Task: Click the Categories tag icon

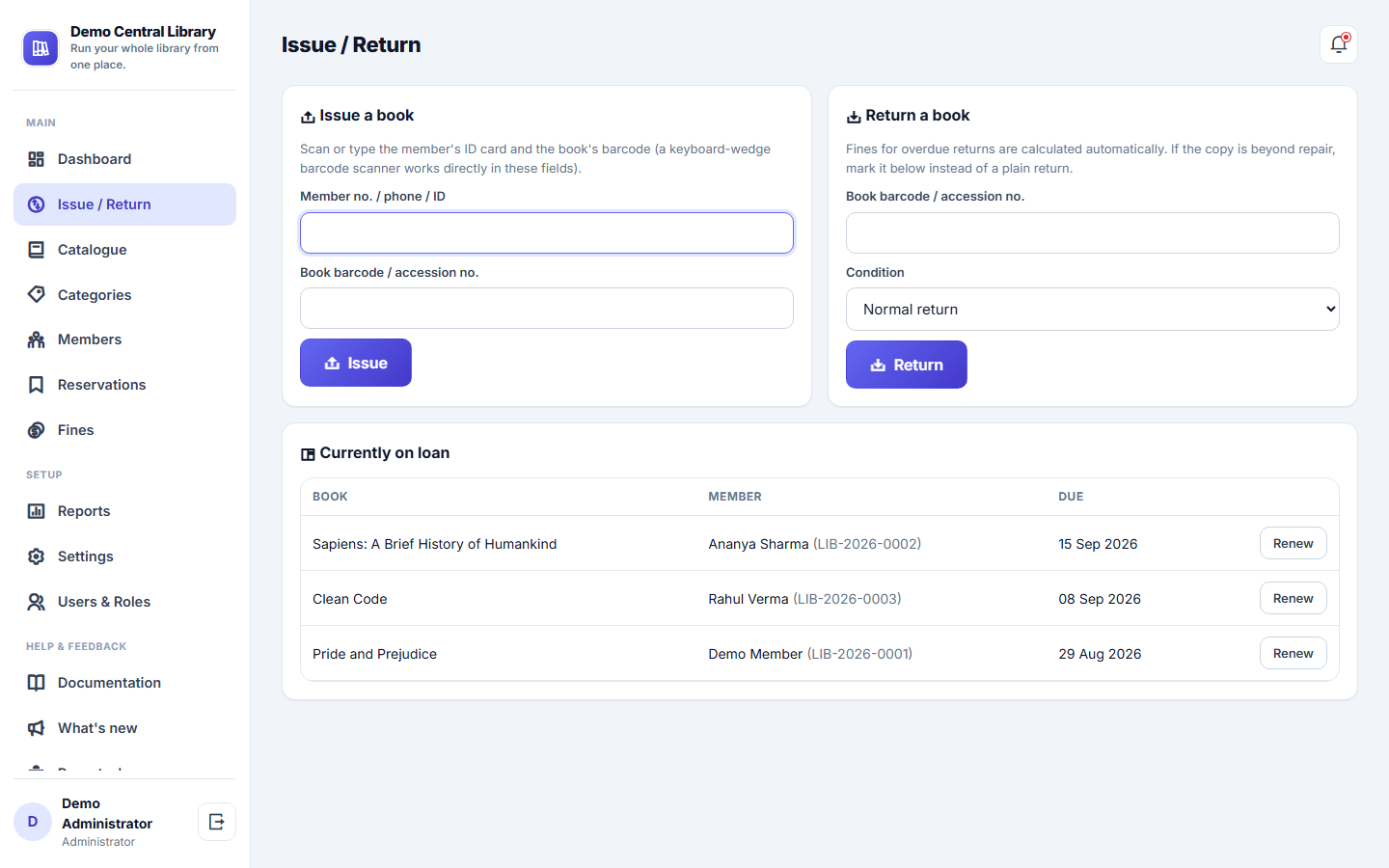Action: pos(37,294)
